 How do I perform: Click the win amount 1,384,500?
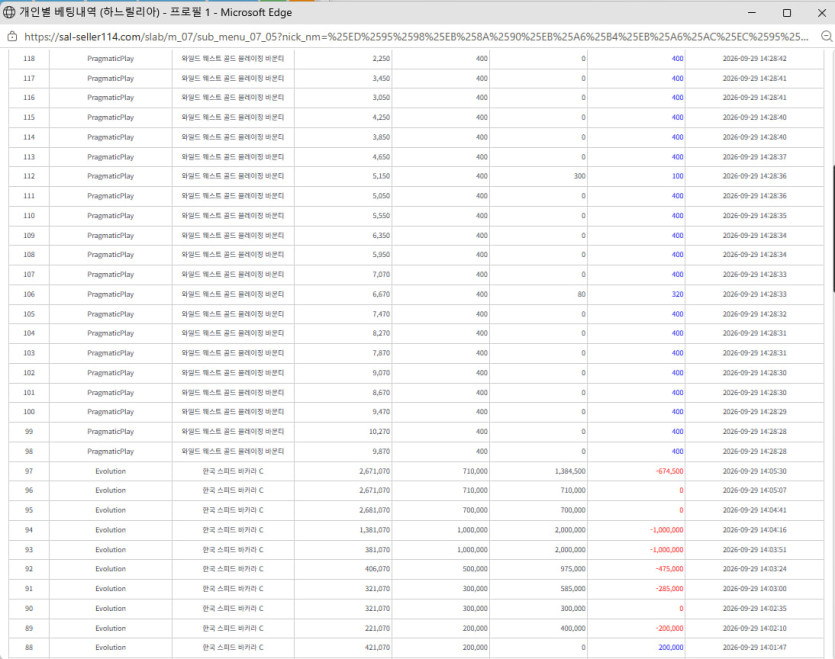570,471
